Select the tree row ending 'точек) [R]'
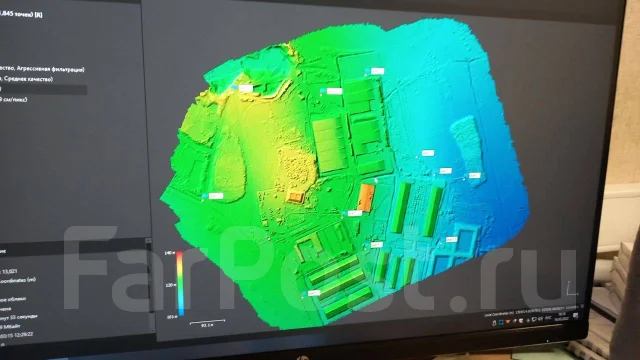 (x=21, y=14)
